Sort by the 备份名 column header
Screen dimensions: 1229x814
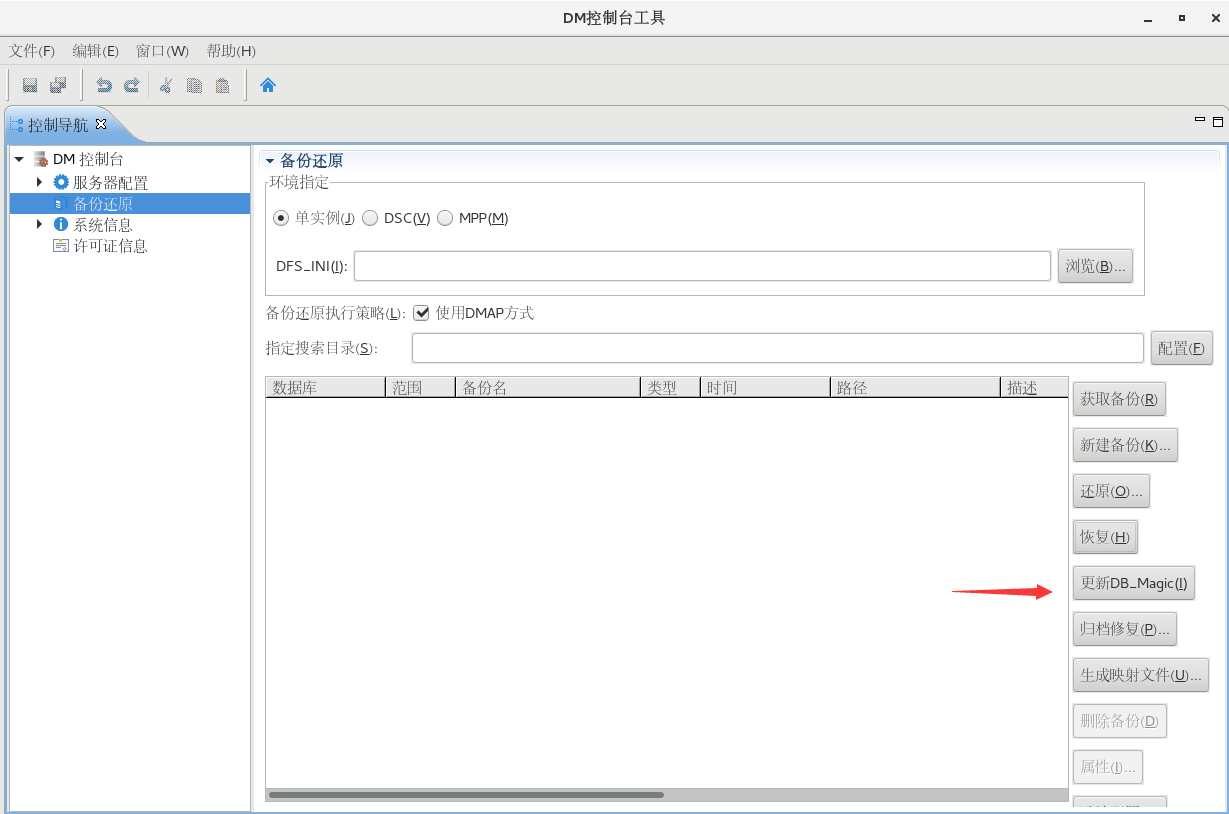pos(548,387)
